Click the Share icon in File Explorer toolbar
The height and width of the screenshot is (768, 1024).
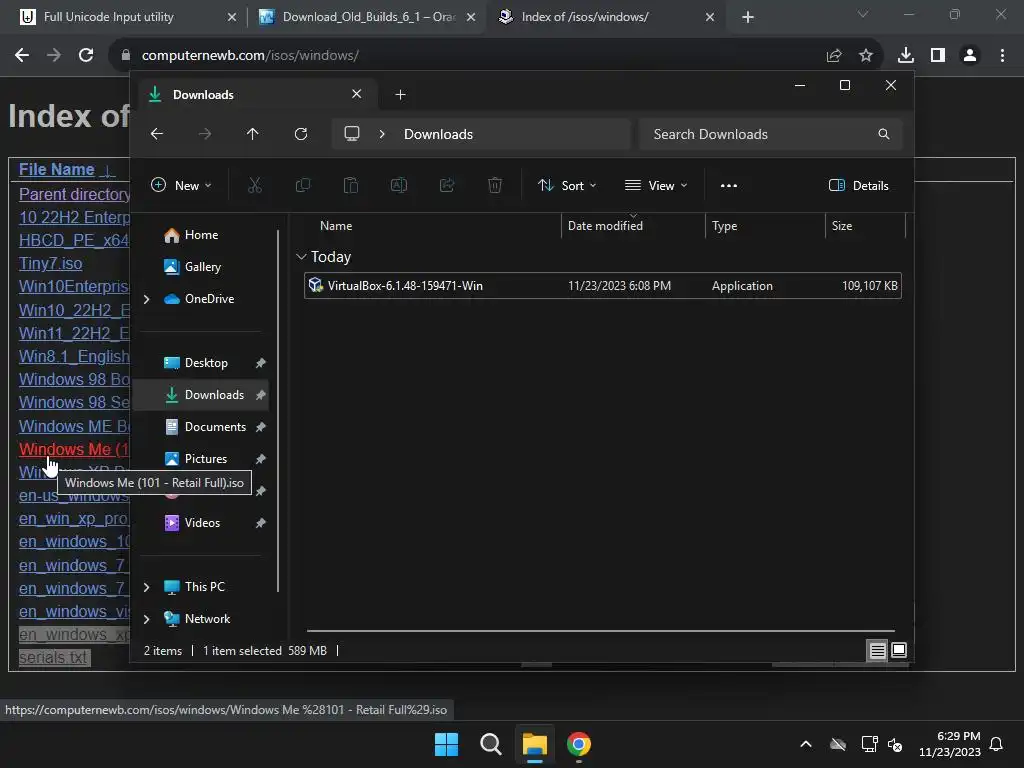coord(447,185)
